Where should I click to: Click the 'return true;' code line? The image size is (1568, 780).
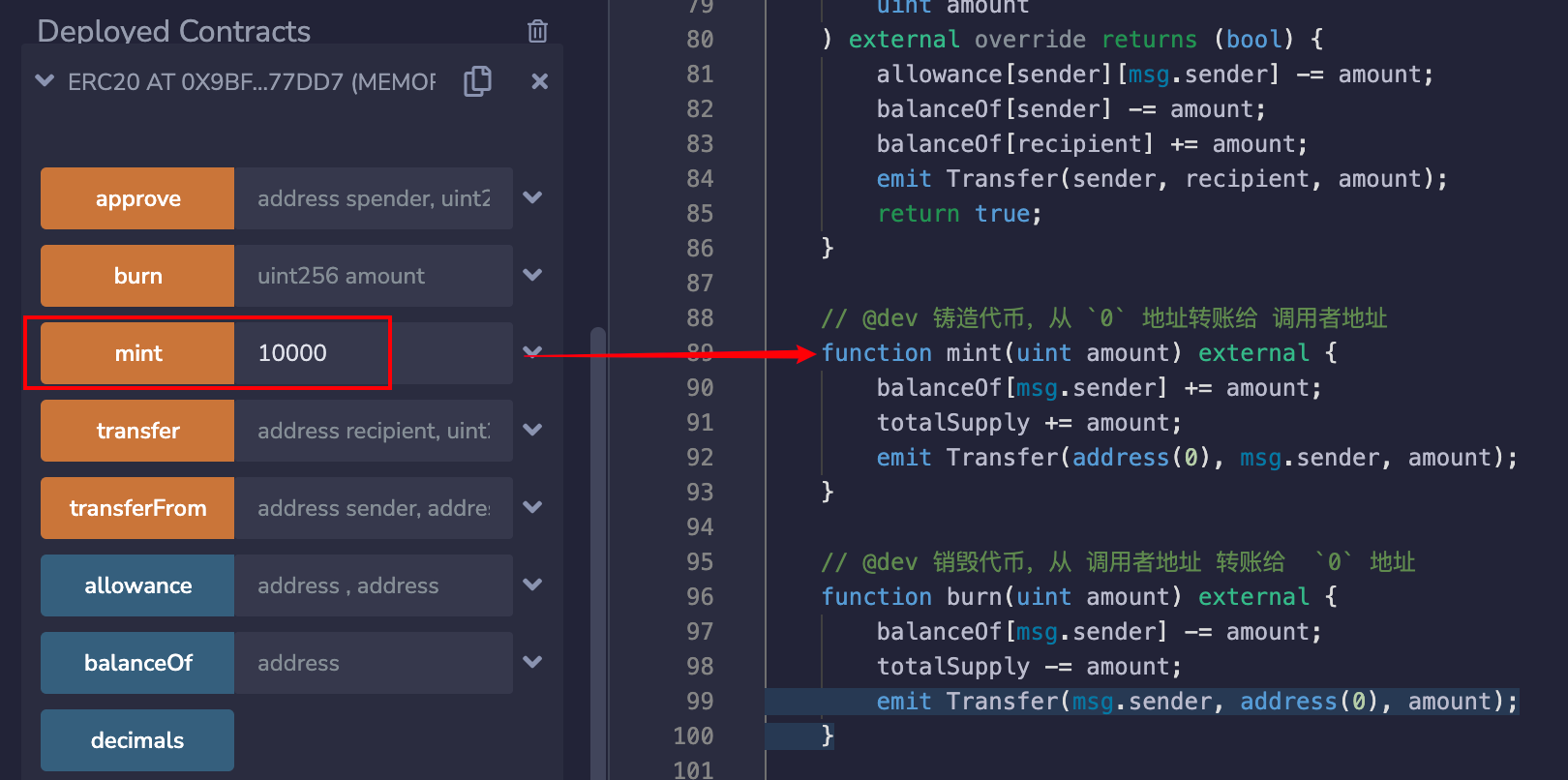coord(959,214)
